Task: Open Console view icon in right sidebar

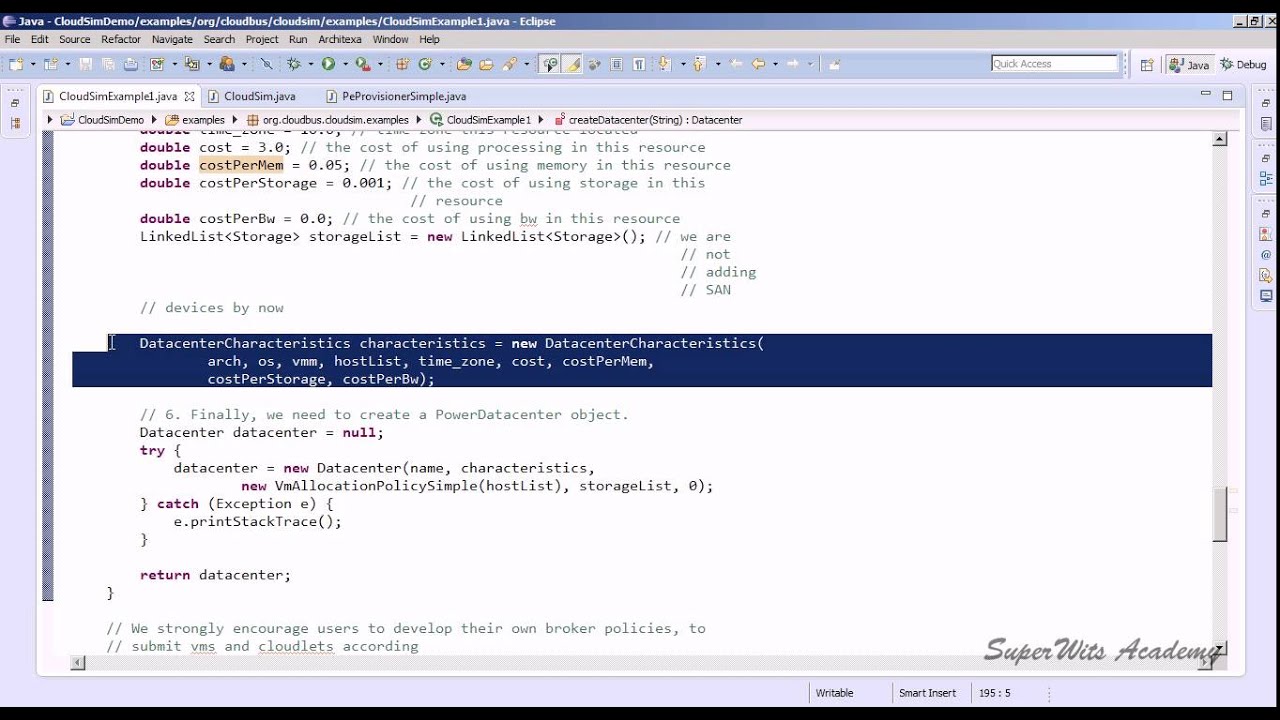Action: [x=1266, y=296]
